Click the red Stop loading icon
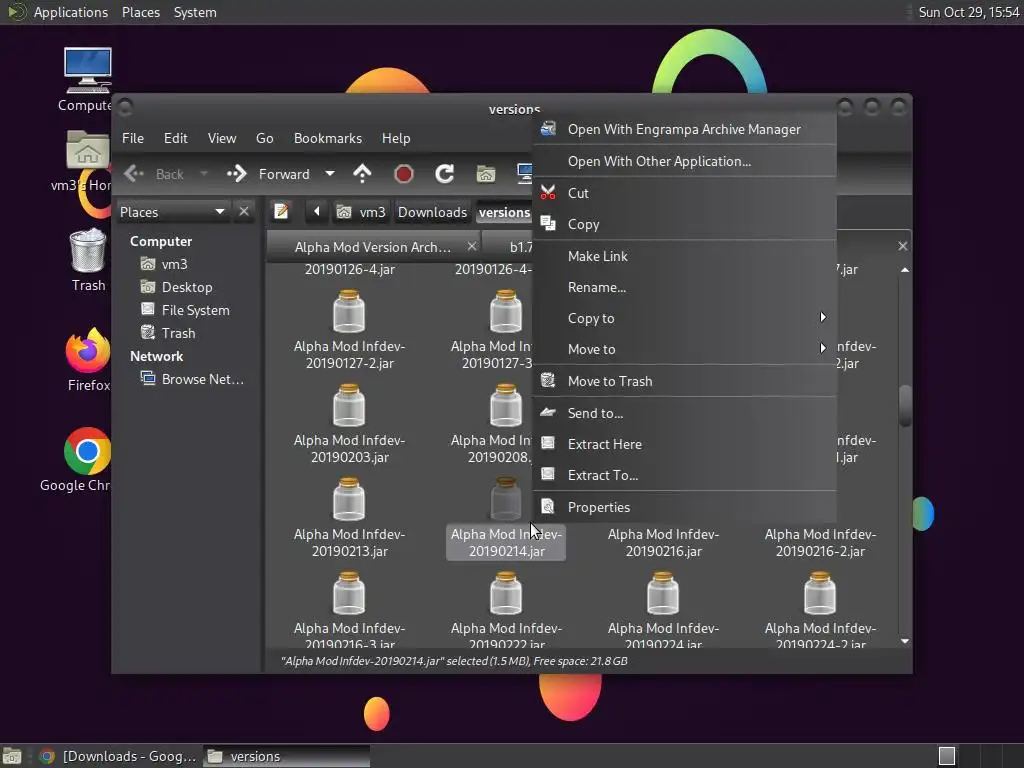 (404, 174)
